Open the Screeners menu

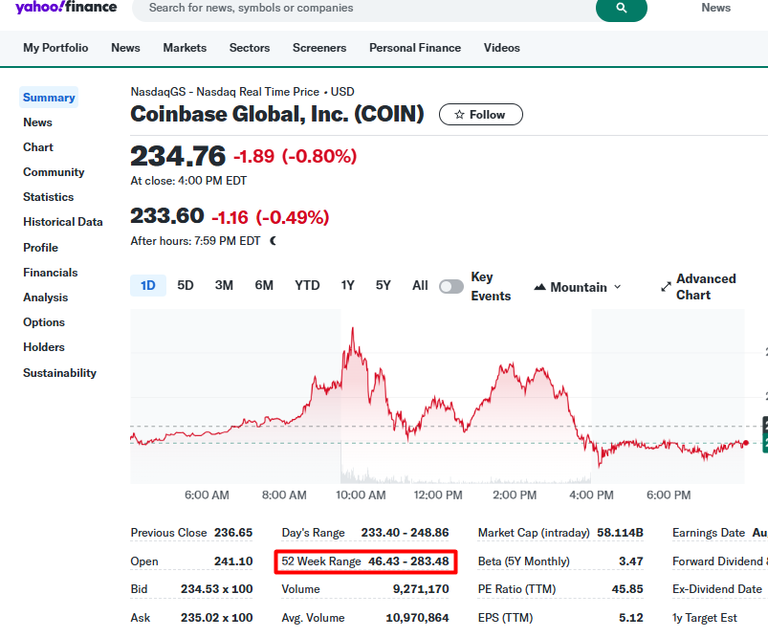coord(319,47)
